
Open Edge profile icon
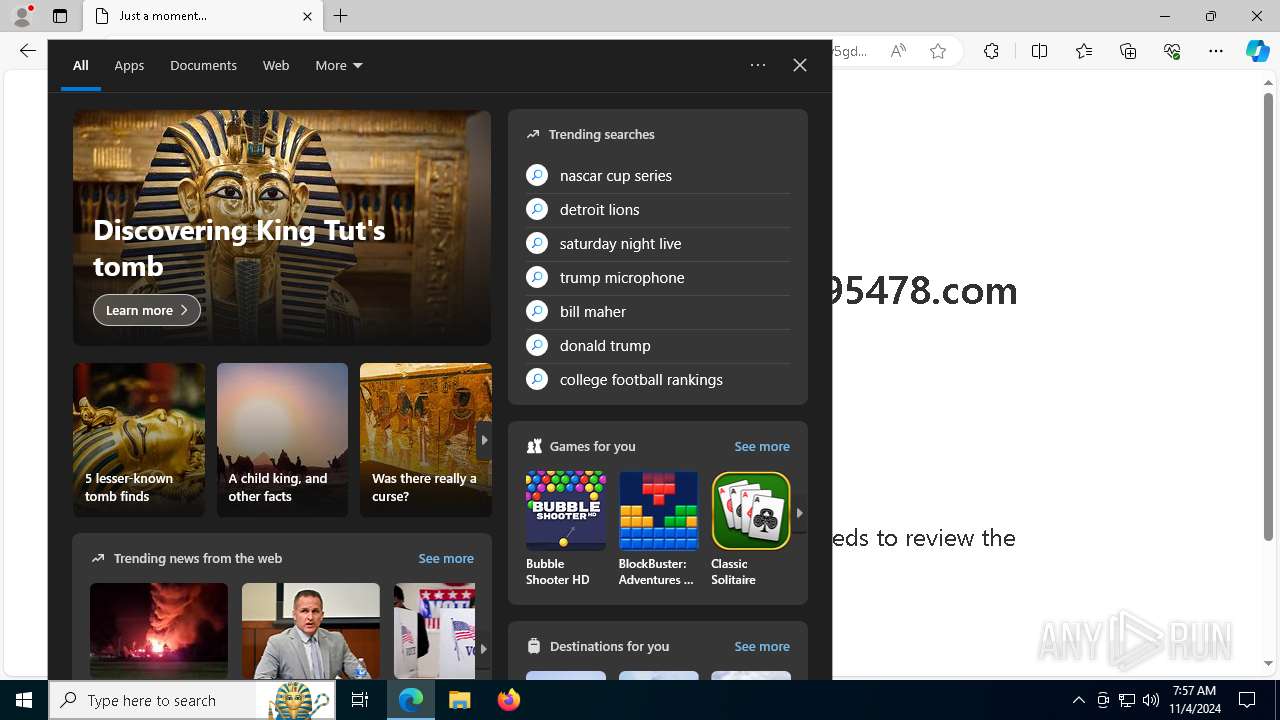pyautogui.click(x=22, y=16)
